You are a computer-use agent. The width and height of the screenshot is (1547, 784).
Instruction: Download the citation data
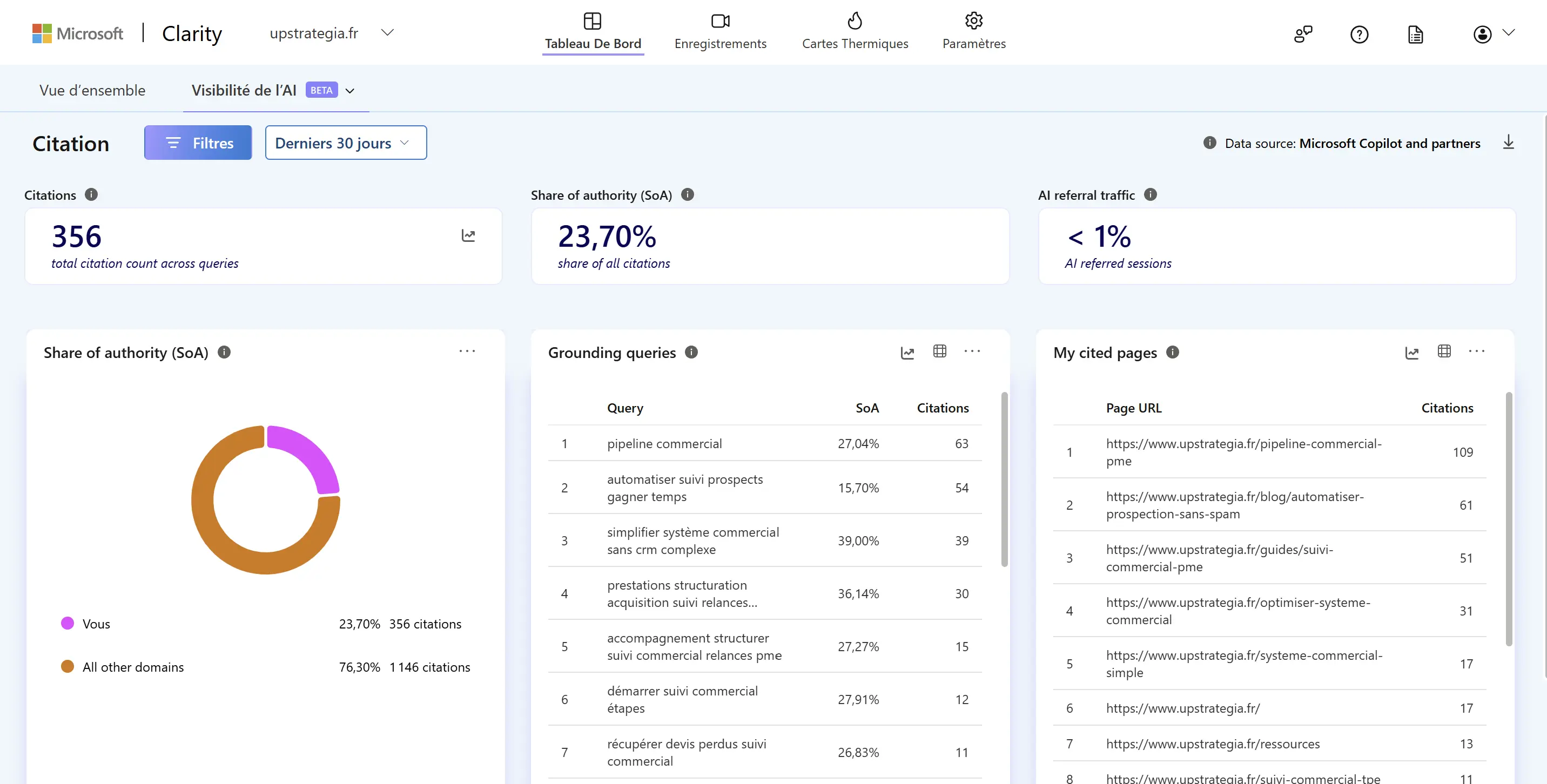[x=1508, y=142]
